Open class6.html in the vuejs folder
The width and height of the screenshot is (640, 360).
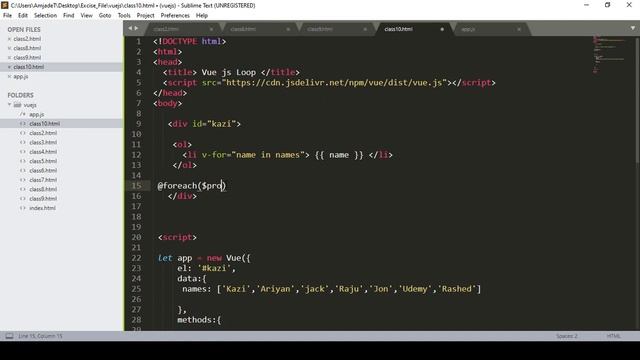click(x=43, y=171)
